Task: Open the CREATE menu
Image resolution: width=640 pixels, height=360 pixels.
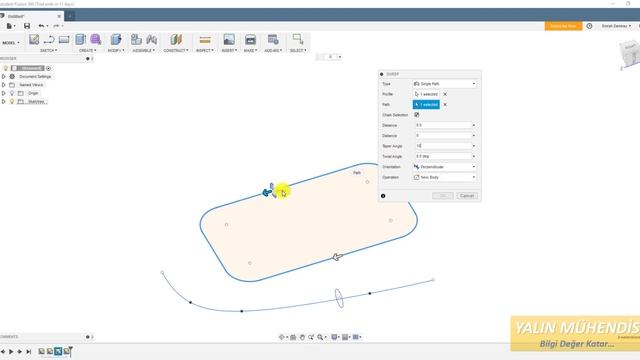Action: [87, 51]
